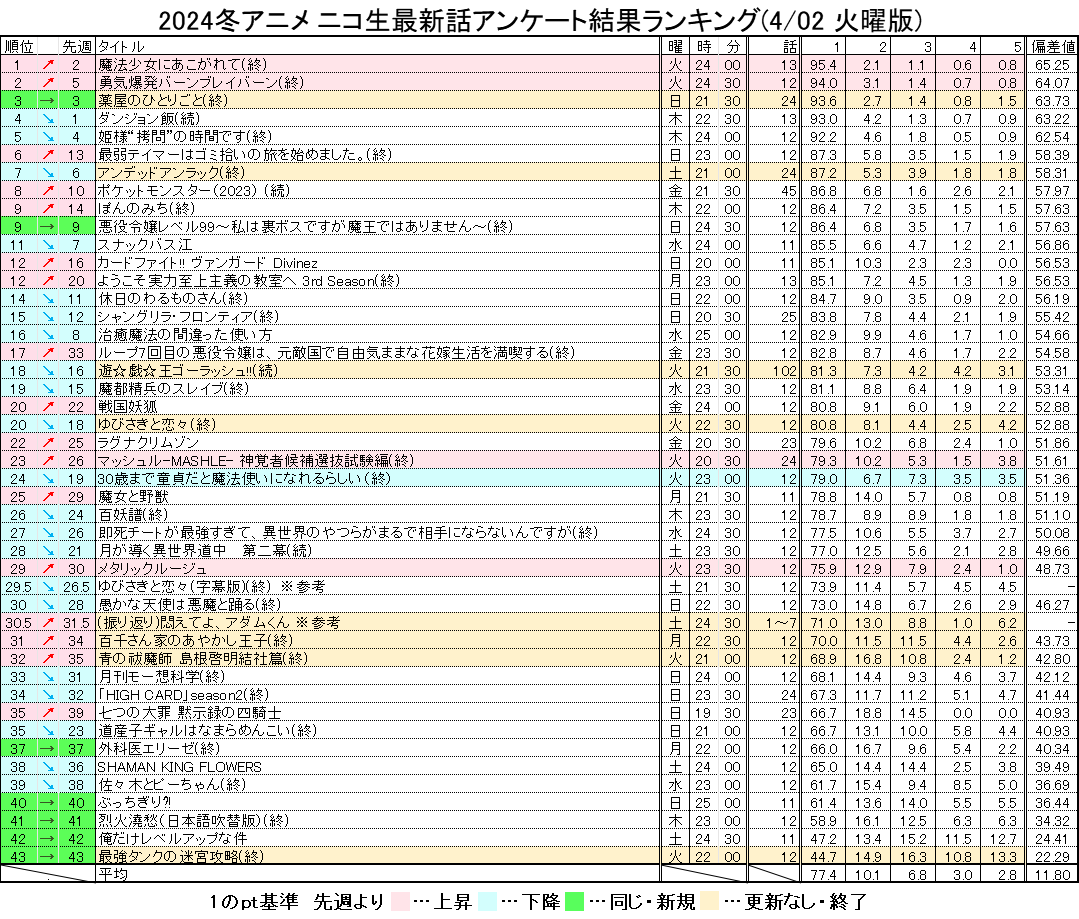Select the 先週 column header
This screenshot has width=1079, height=919.
point(76,47)
